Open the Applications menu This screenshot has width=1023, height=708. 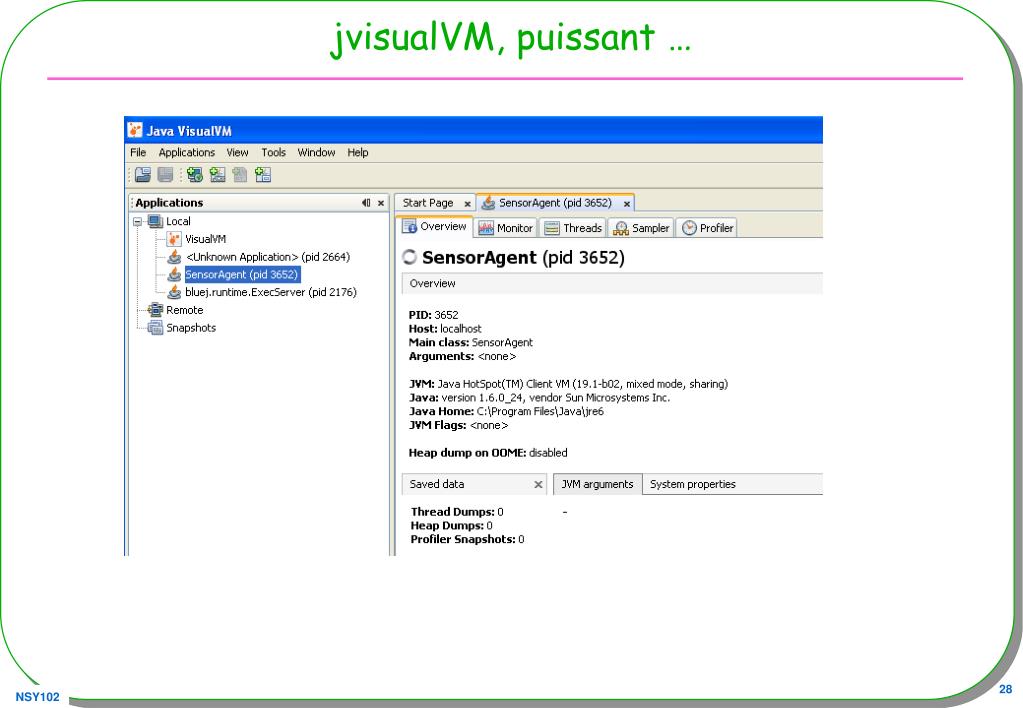click(187, 152)
